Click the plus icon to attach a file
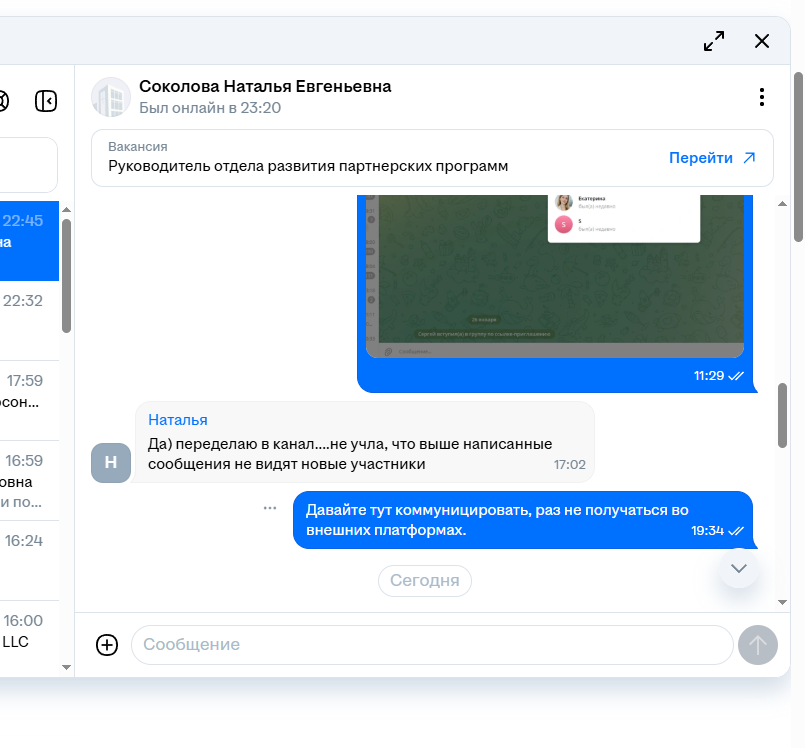Image resolution: width=805 pixels, height=748 pixels. point(107,645)
